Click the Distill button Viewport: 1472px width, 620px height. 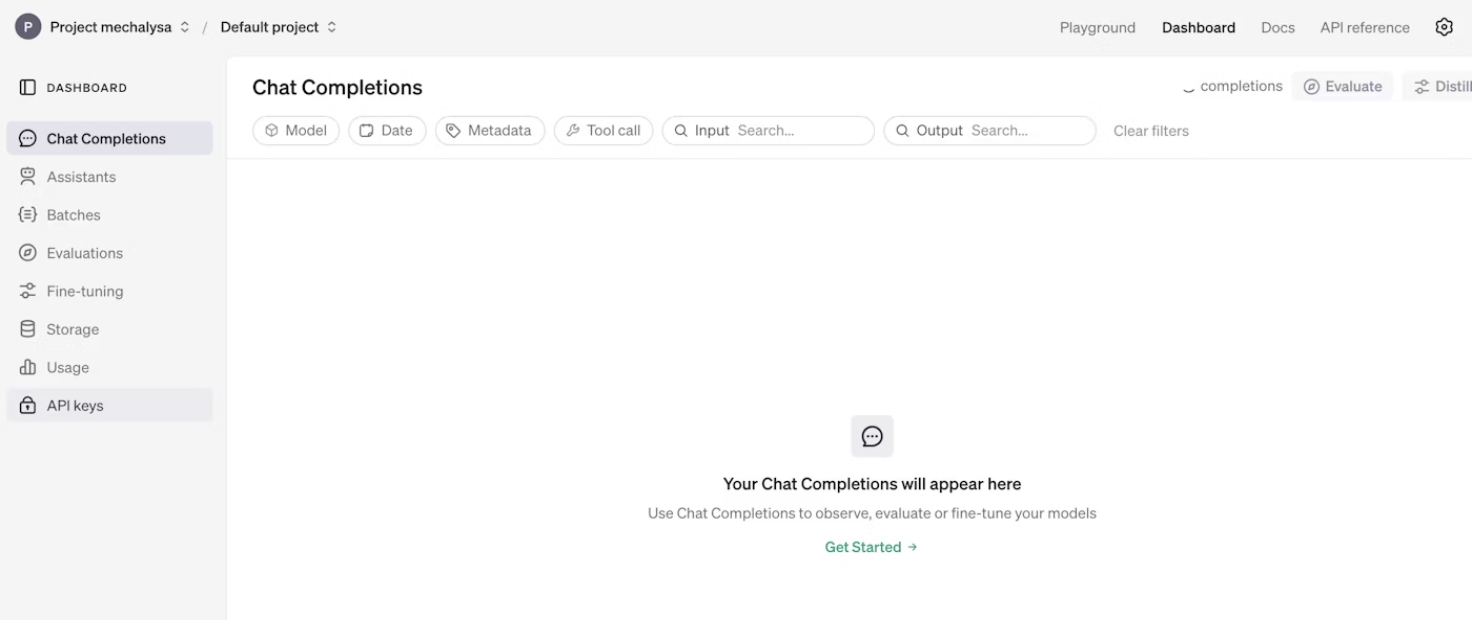[1438, 87]
